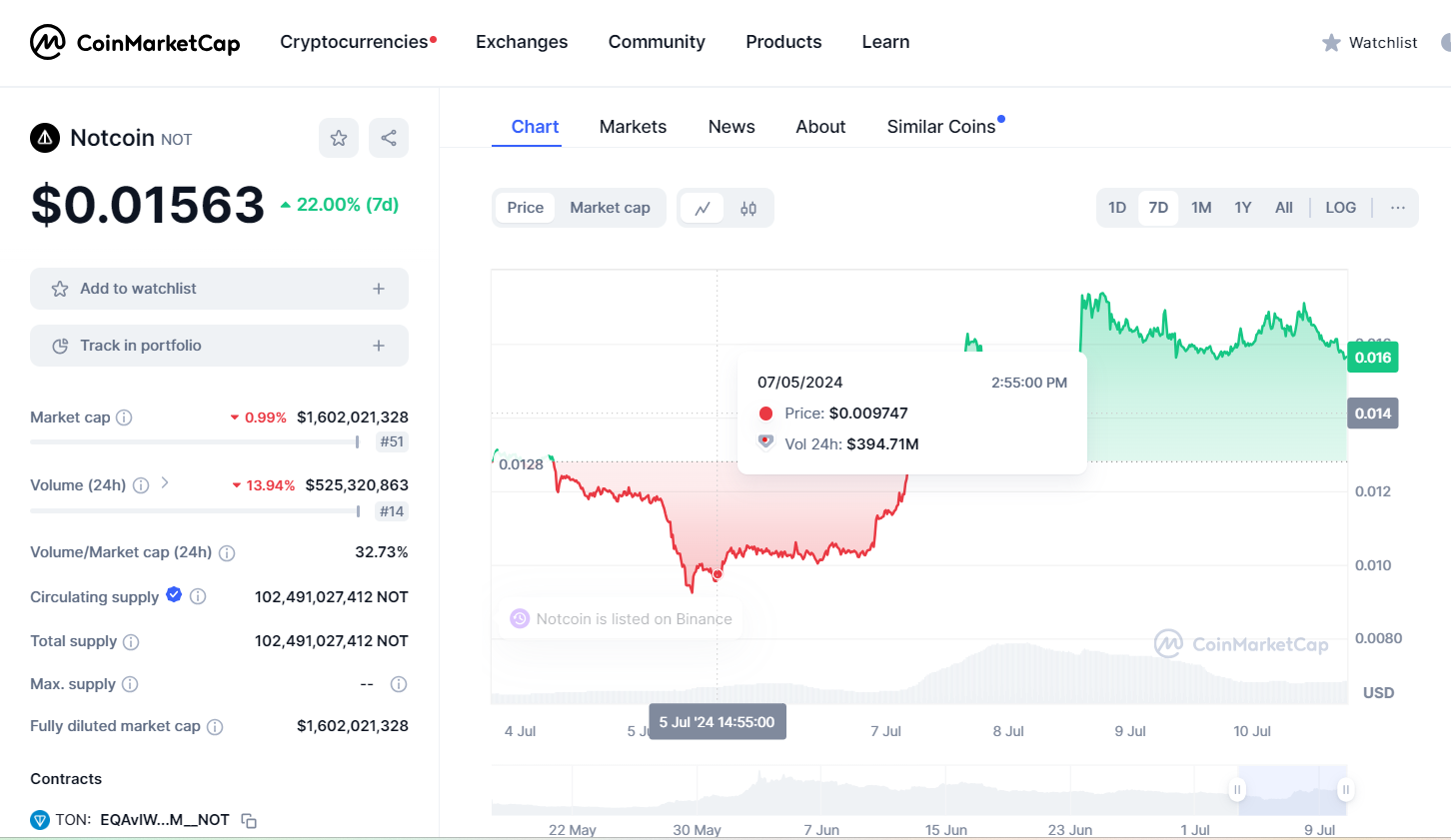The height and width of the screenshot is (840, 1451).
Task: Click the CoinMarketCap watermark on the chart
Action: click(x=1242, y=644)
